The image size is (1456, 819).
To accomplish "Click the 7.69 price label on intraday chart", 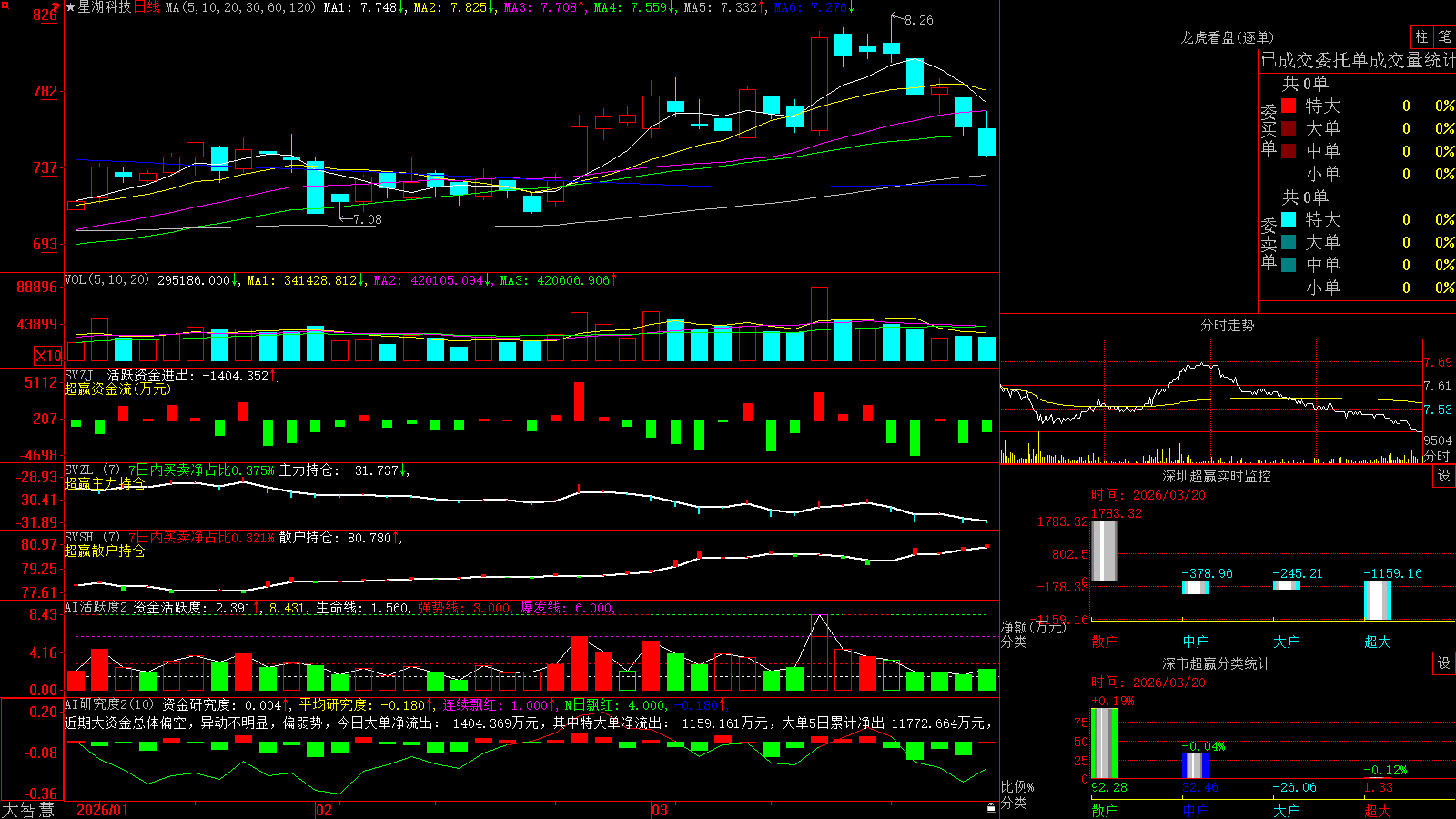I will click(x=1438, y=362).
